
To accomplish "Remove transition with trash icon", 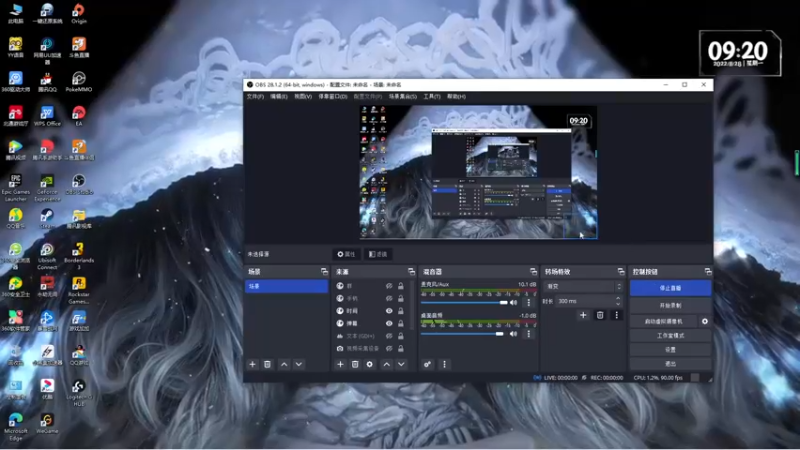I will pos(600,315).
